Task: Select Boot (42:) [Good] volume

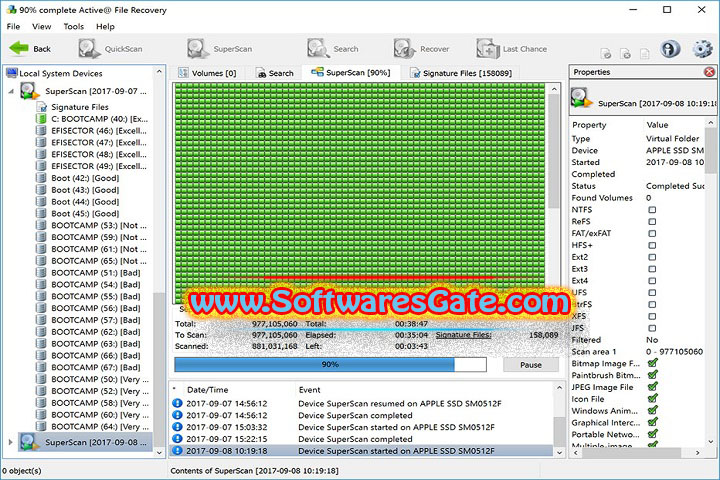Action: pyautogui.click(x=85, y=178)
